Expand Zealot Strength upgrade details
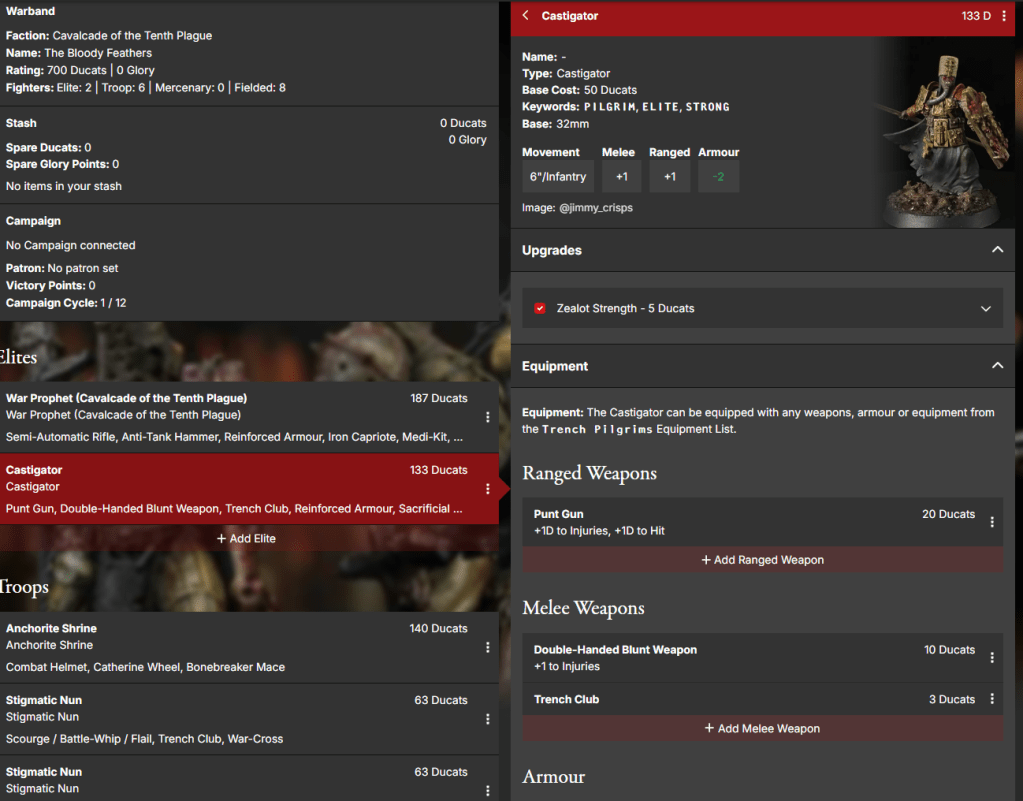The width and height of the screenshot is (1023, 801). [987, 309]
